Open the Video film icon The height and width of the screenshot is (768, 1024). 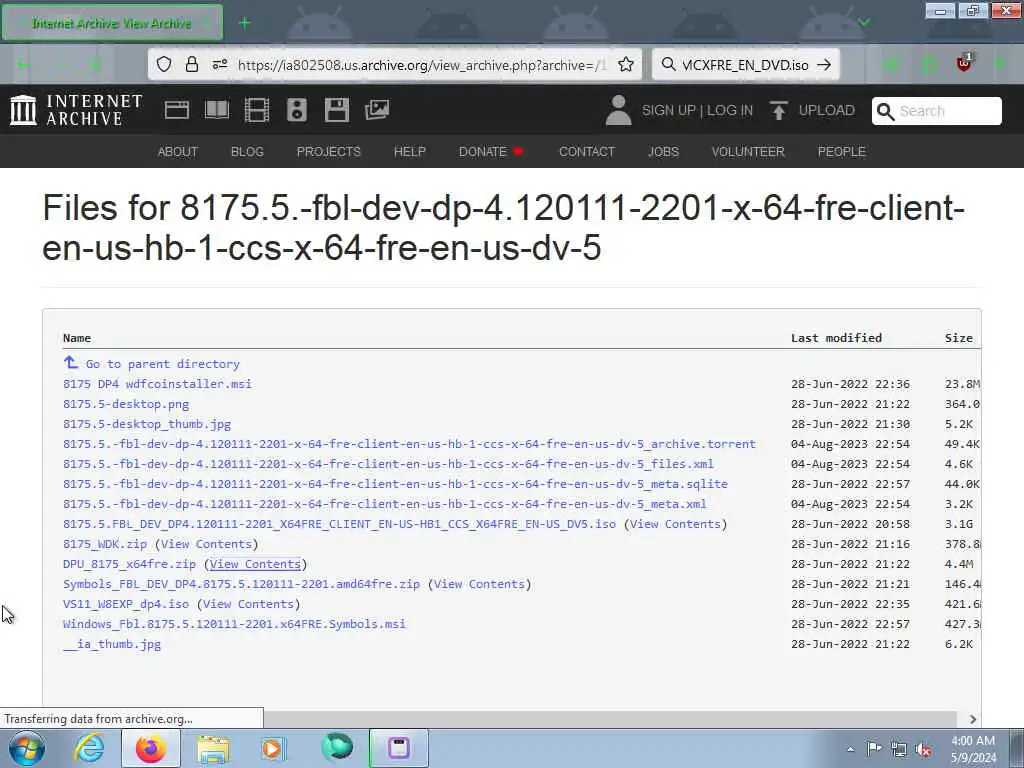257,110
